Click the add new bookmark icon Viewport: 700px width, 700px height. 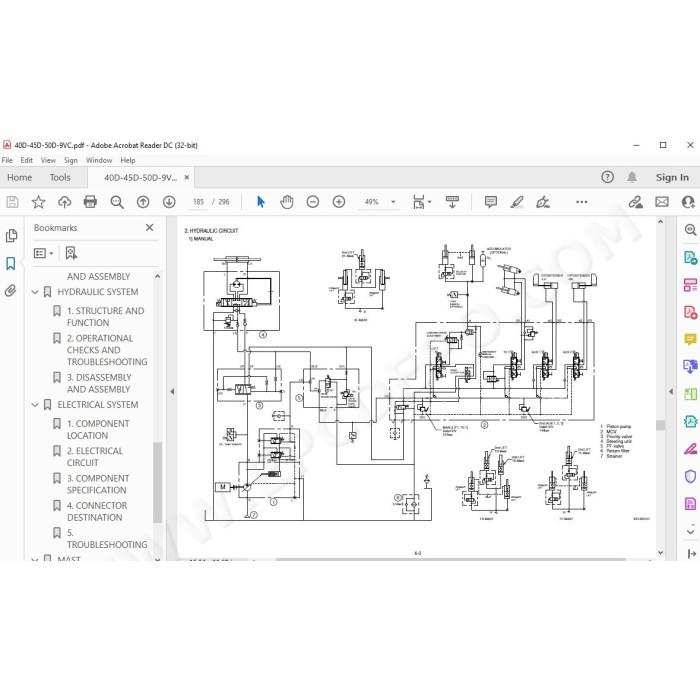pyautogui.click(x=71, y=254)
